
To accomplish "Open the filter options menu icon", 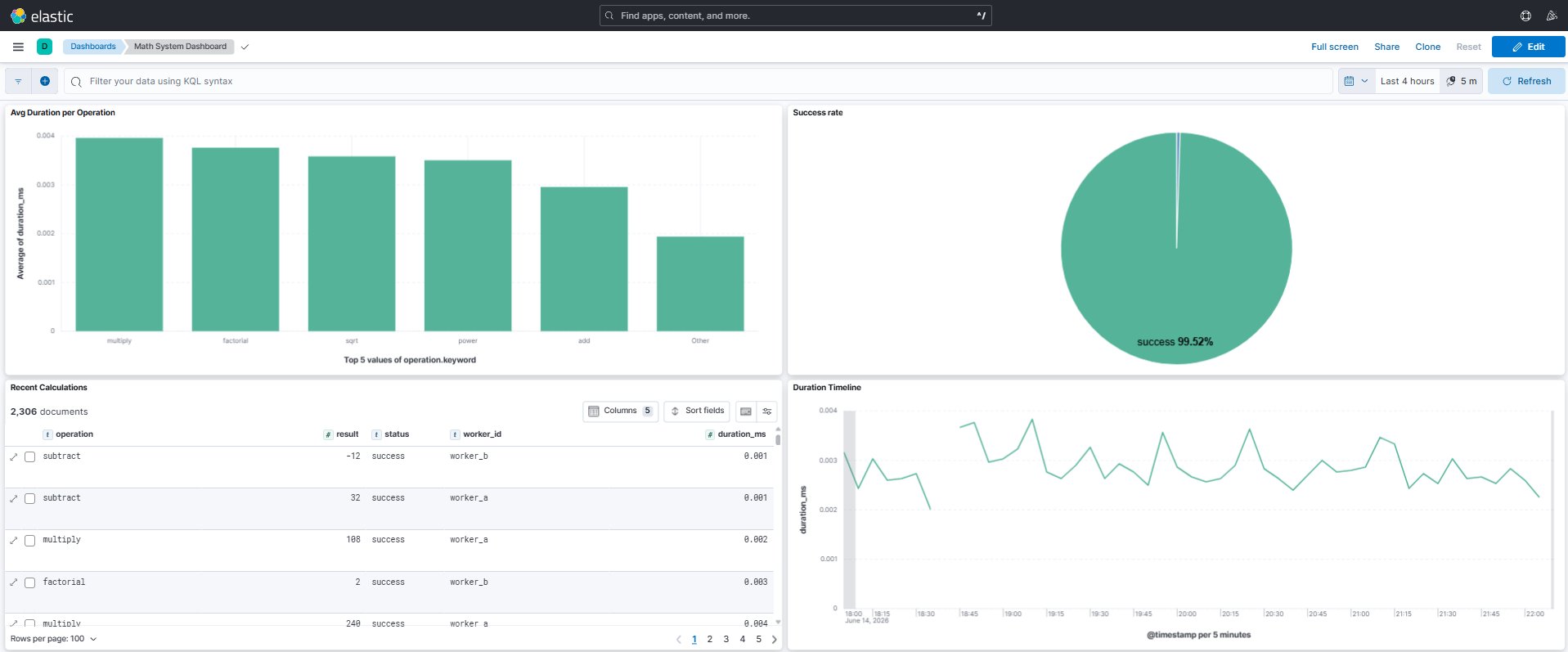I will (18, 81).
